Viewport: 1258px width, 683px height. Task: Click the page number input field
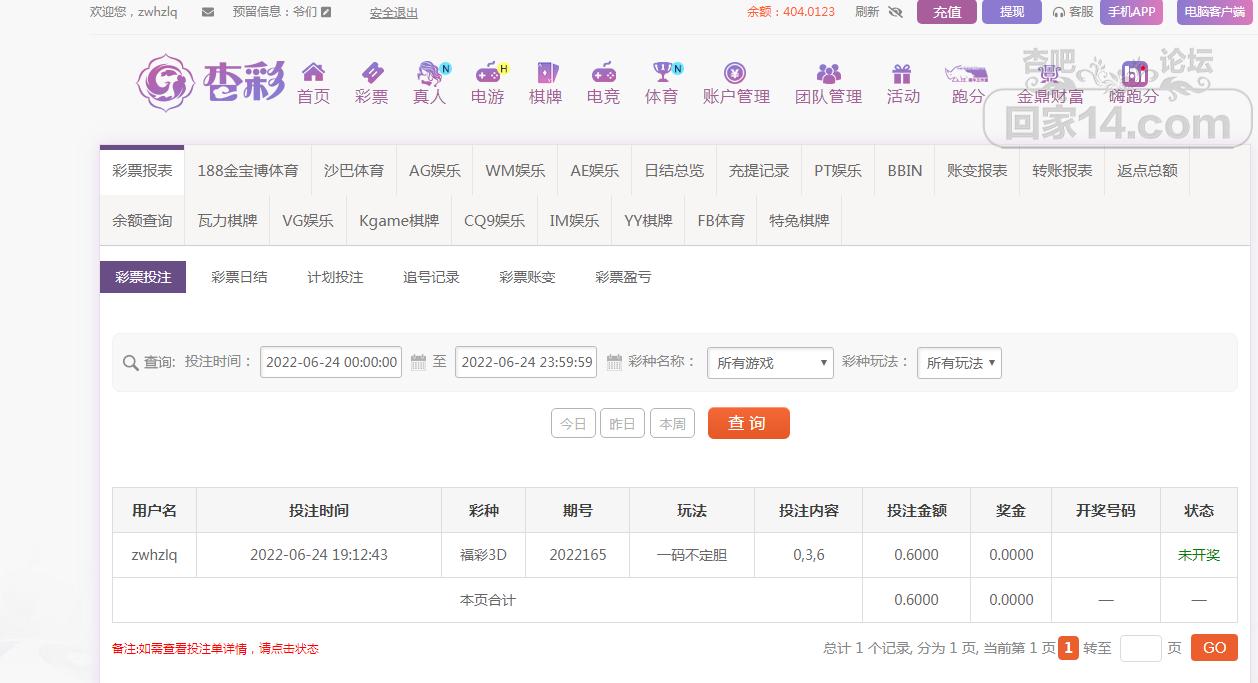click(x=1140, y=648)
